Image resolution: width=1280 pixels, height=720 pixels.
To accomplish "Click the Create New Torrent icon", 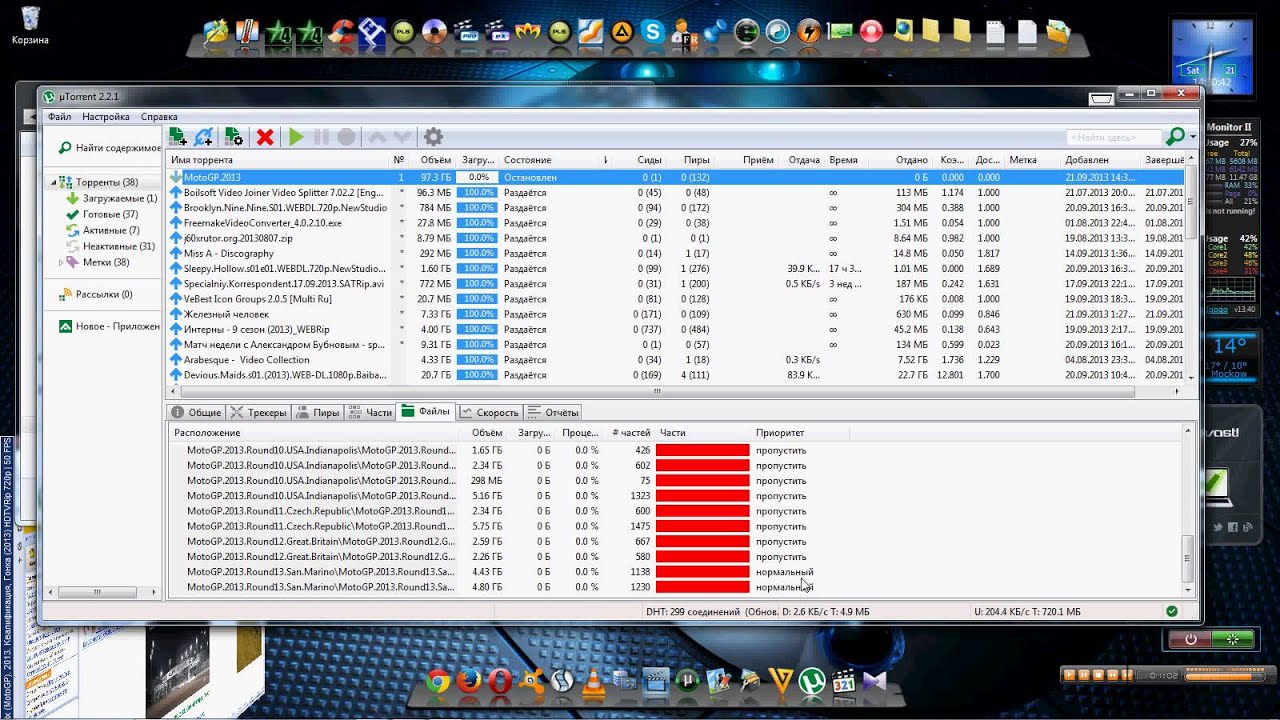I will (234, 137).
